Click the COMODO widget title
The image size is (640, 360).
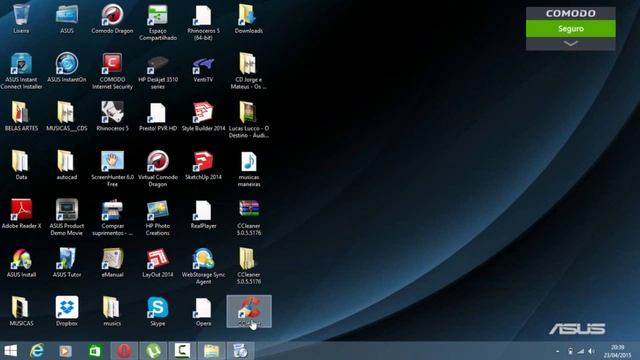pyautogui.click(x=571, y=13)
